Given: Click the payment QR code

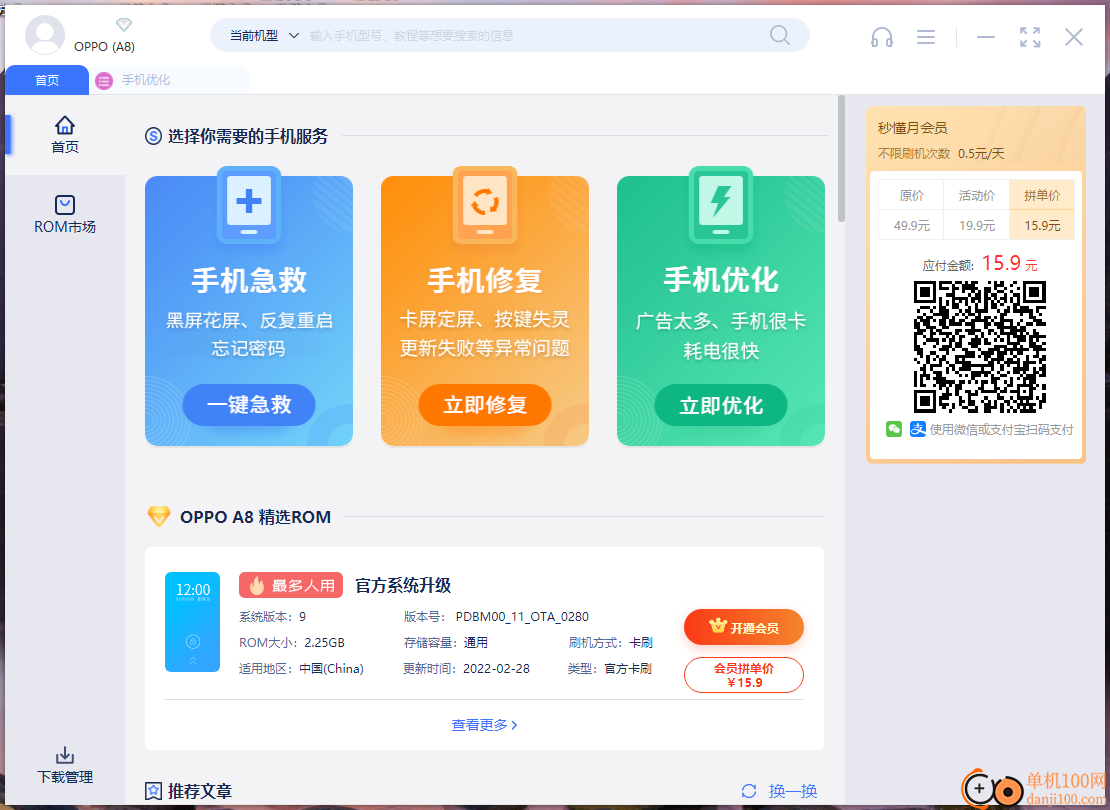Looking at the screenshot, I should click(x=980, y=347).
